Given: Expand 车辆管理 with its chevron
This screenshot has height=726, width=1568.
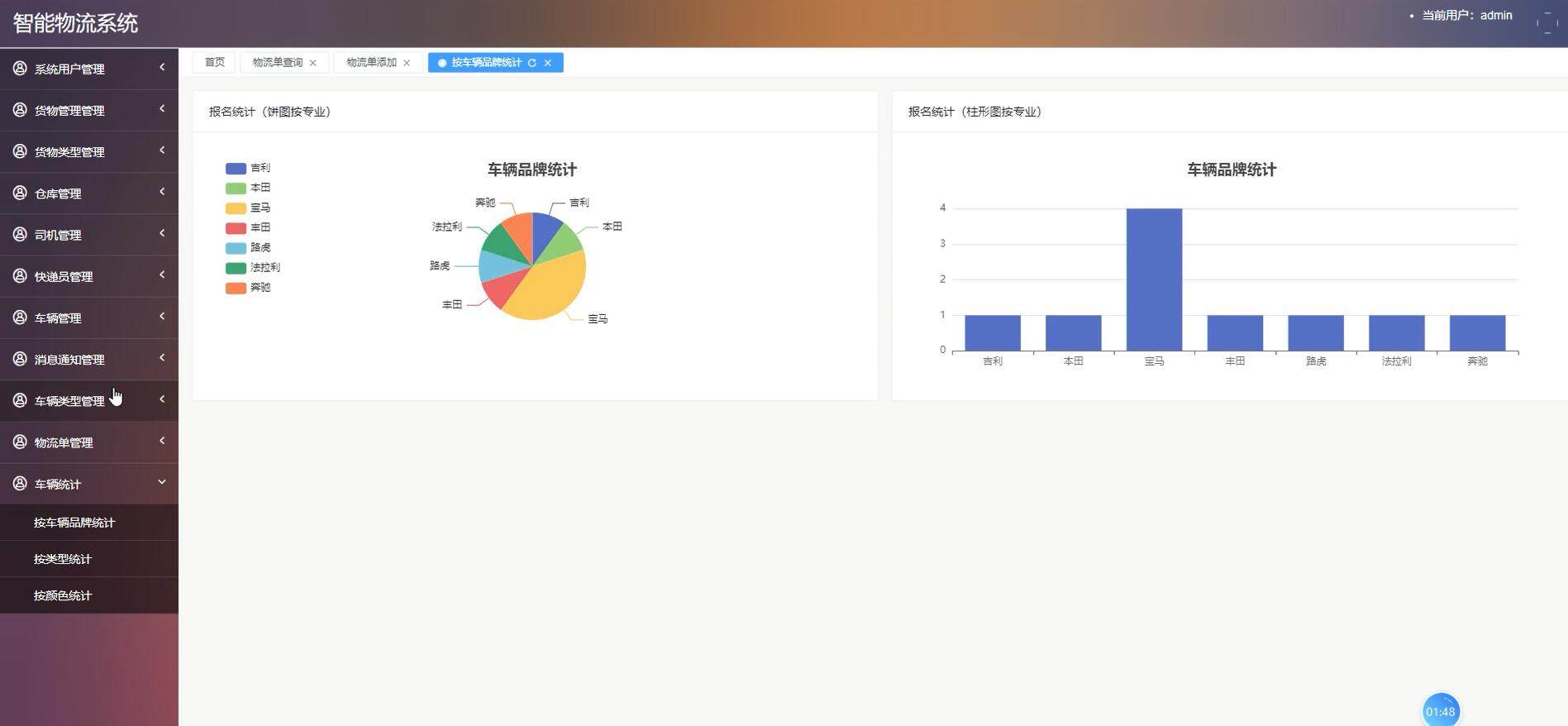Looking at the screenshot, I should 162,317.
